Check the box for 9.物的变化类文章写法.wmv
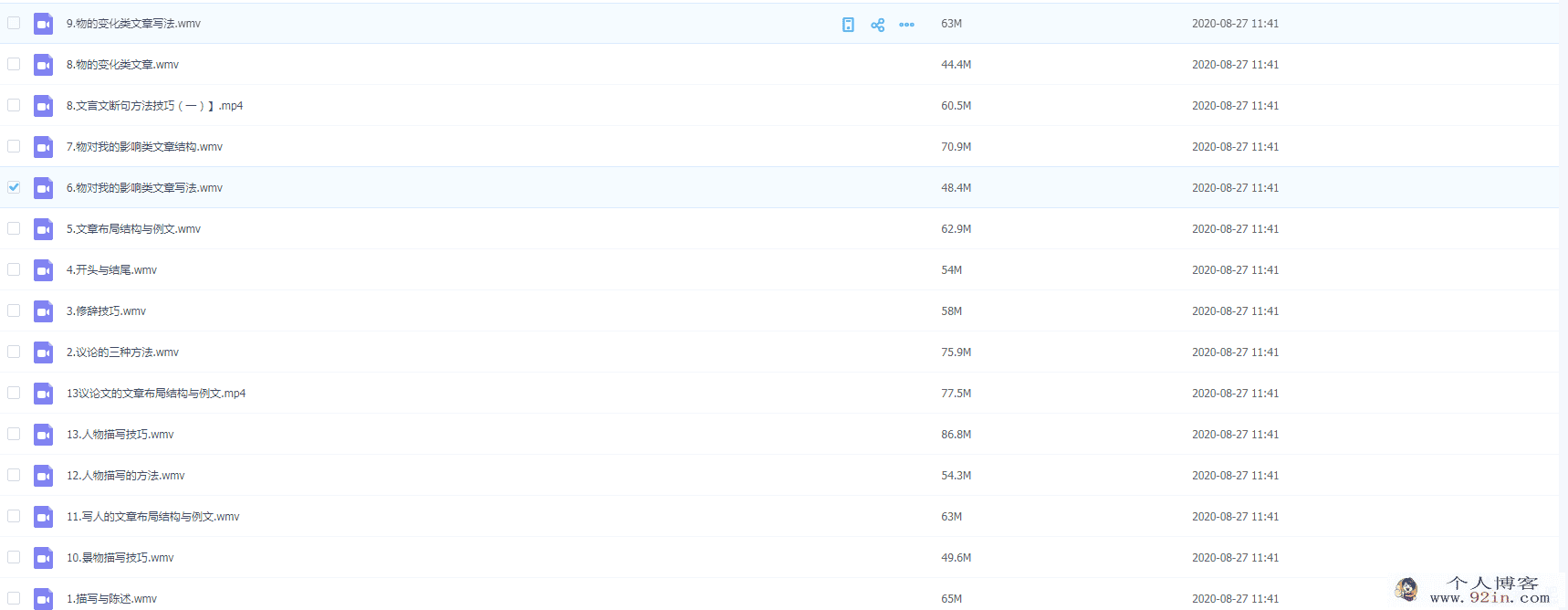1568x610 pixels. point(14,23)
